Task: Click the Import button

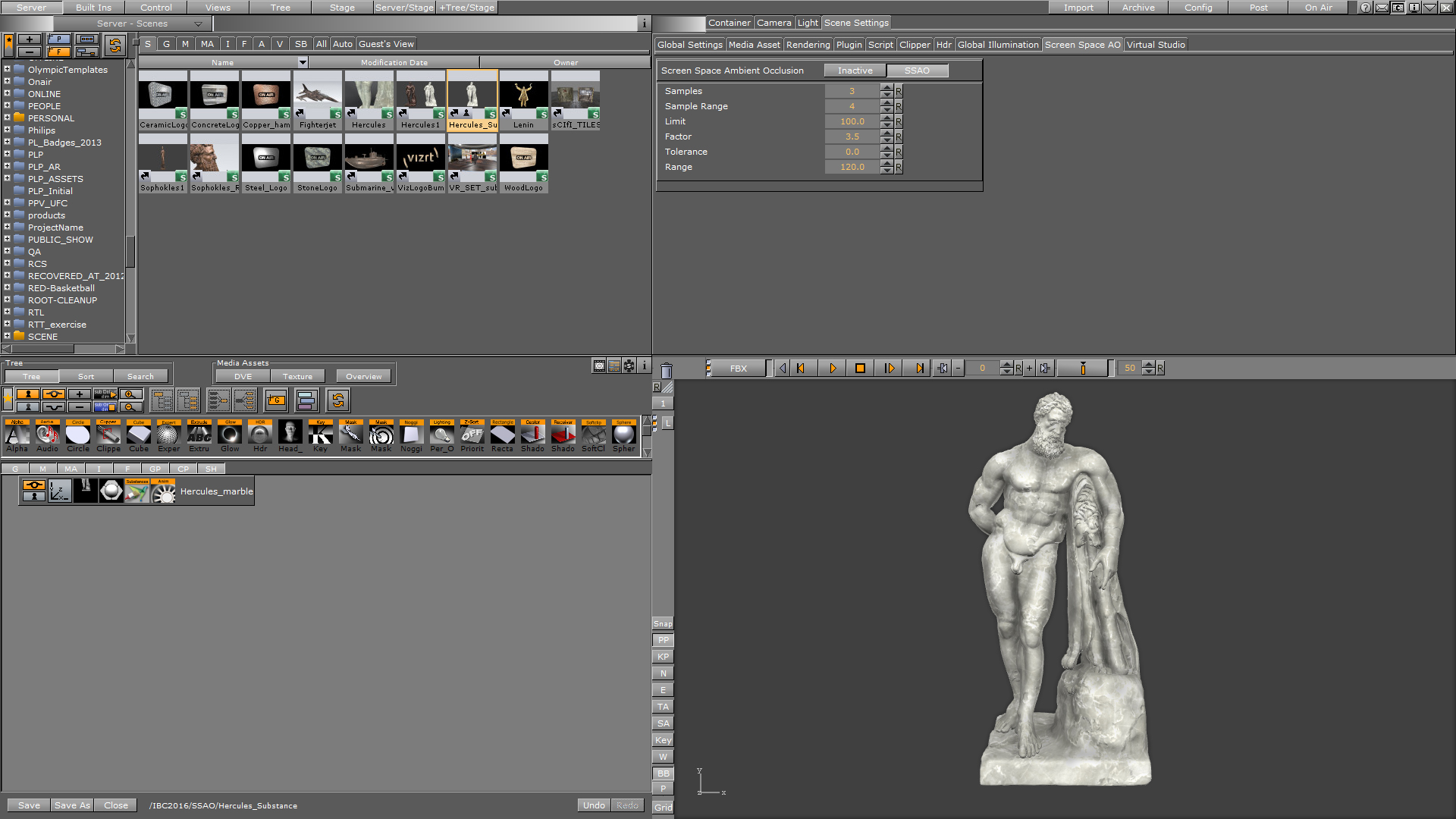Action: pyautogui.click(x=1078, y=8)
